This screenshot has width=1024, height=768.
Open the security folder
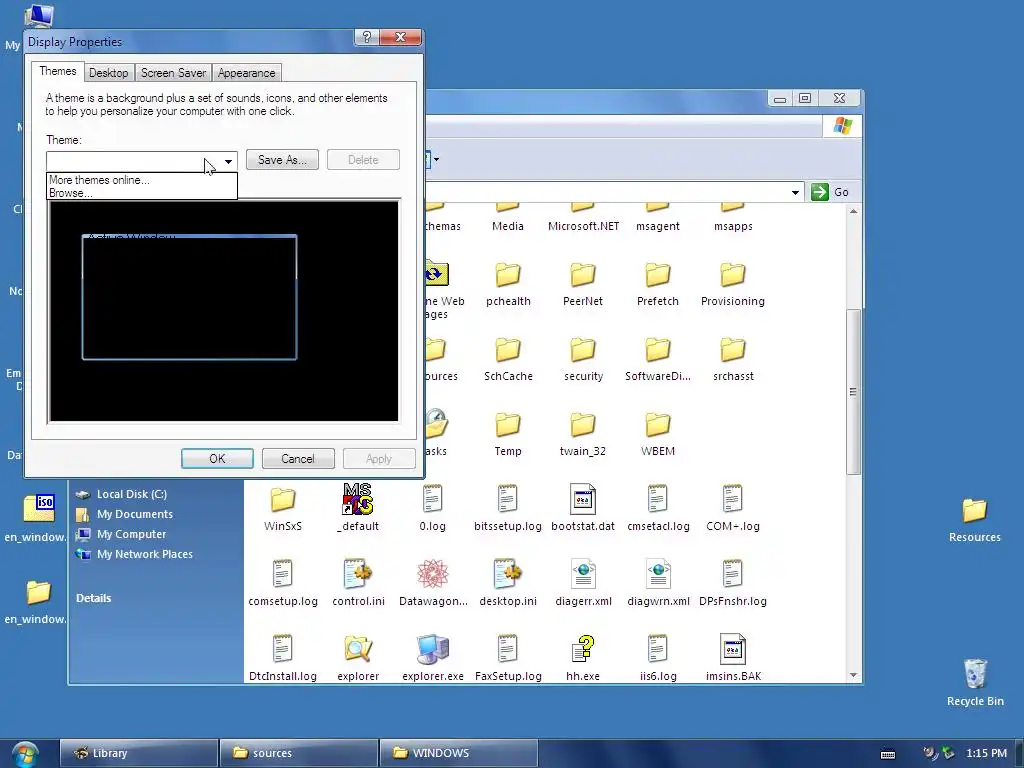tap(583, 360)
